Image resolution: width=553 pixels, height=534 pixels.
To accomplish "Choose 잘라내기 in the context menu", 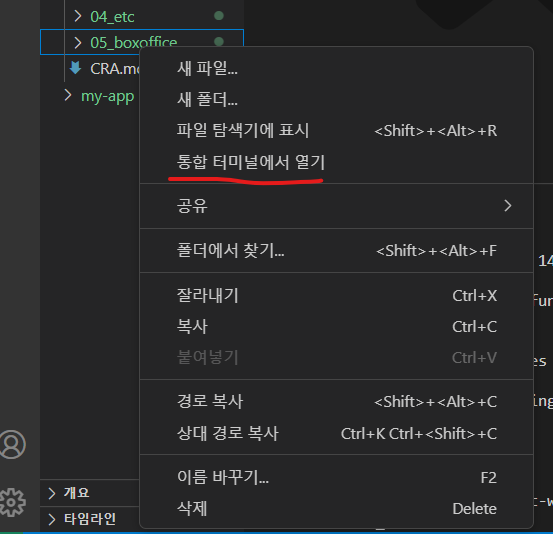I will coord(336,296).
